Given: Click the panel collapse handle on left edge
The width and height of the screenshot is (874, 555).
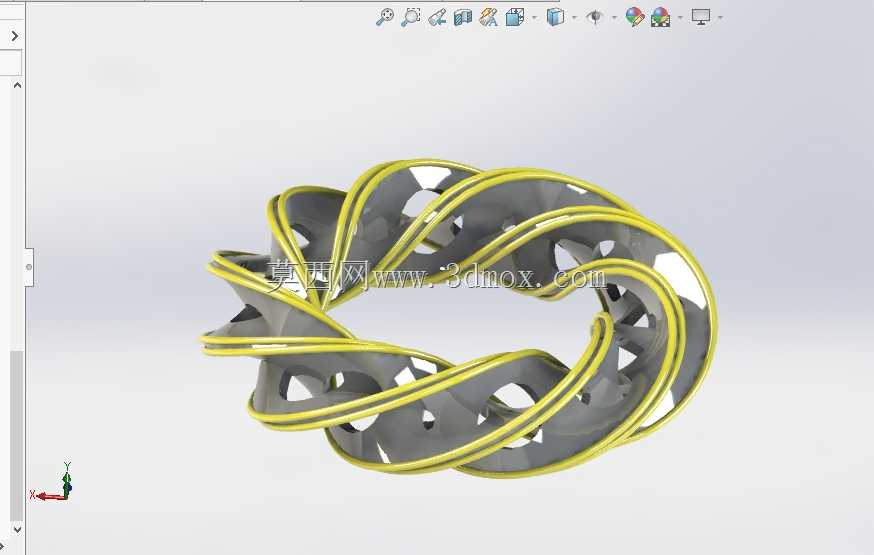Looking at the screenshot, I should [x=29, y=267].
